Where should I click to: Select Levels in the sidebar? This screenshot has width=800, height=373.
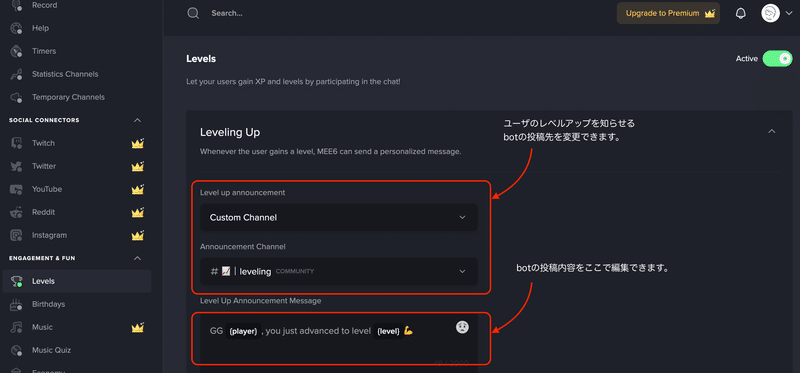pyautogui.click(x=77, y=281)
